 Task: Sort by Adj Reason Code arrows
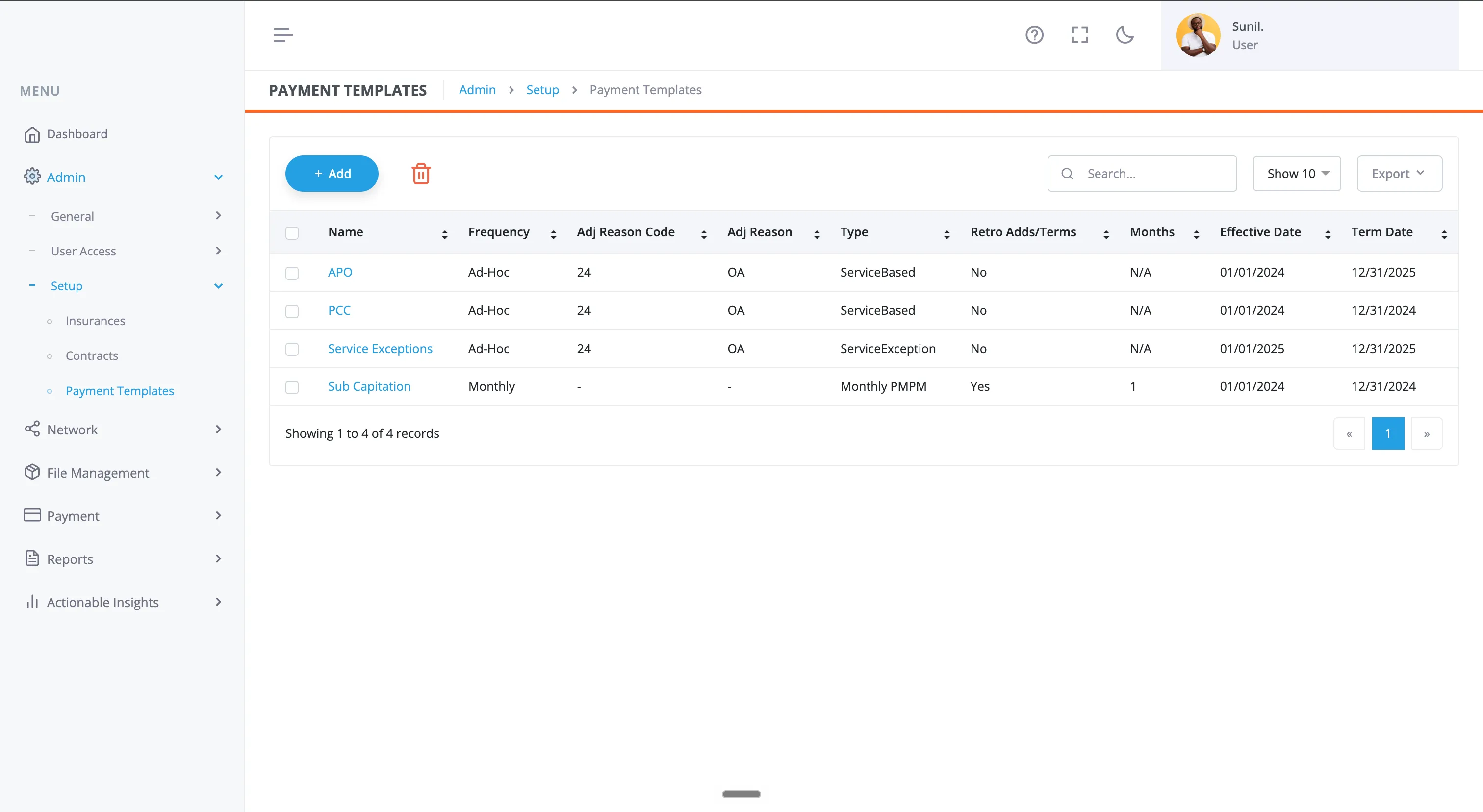click(x=704, y=234)
